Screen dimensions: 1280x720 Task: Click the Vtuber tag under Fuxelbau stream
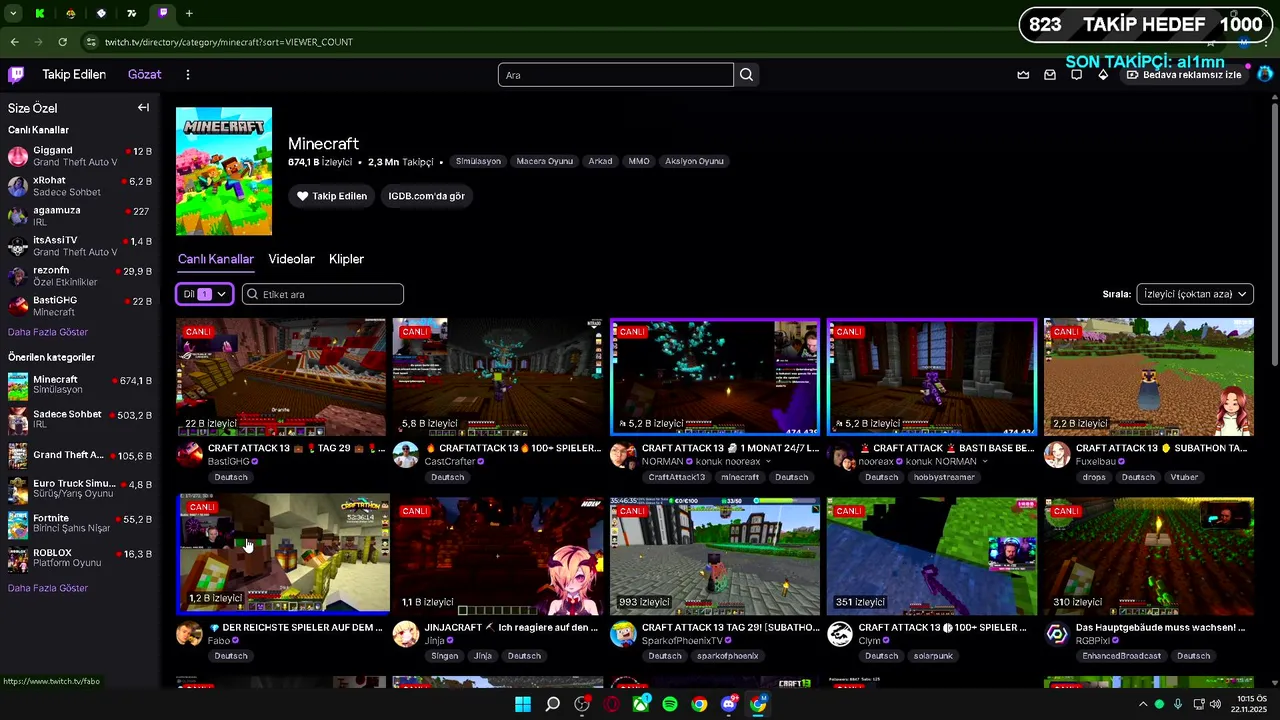pos(1184,477)
